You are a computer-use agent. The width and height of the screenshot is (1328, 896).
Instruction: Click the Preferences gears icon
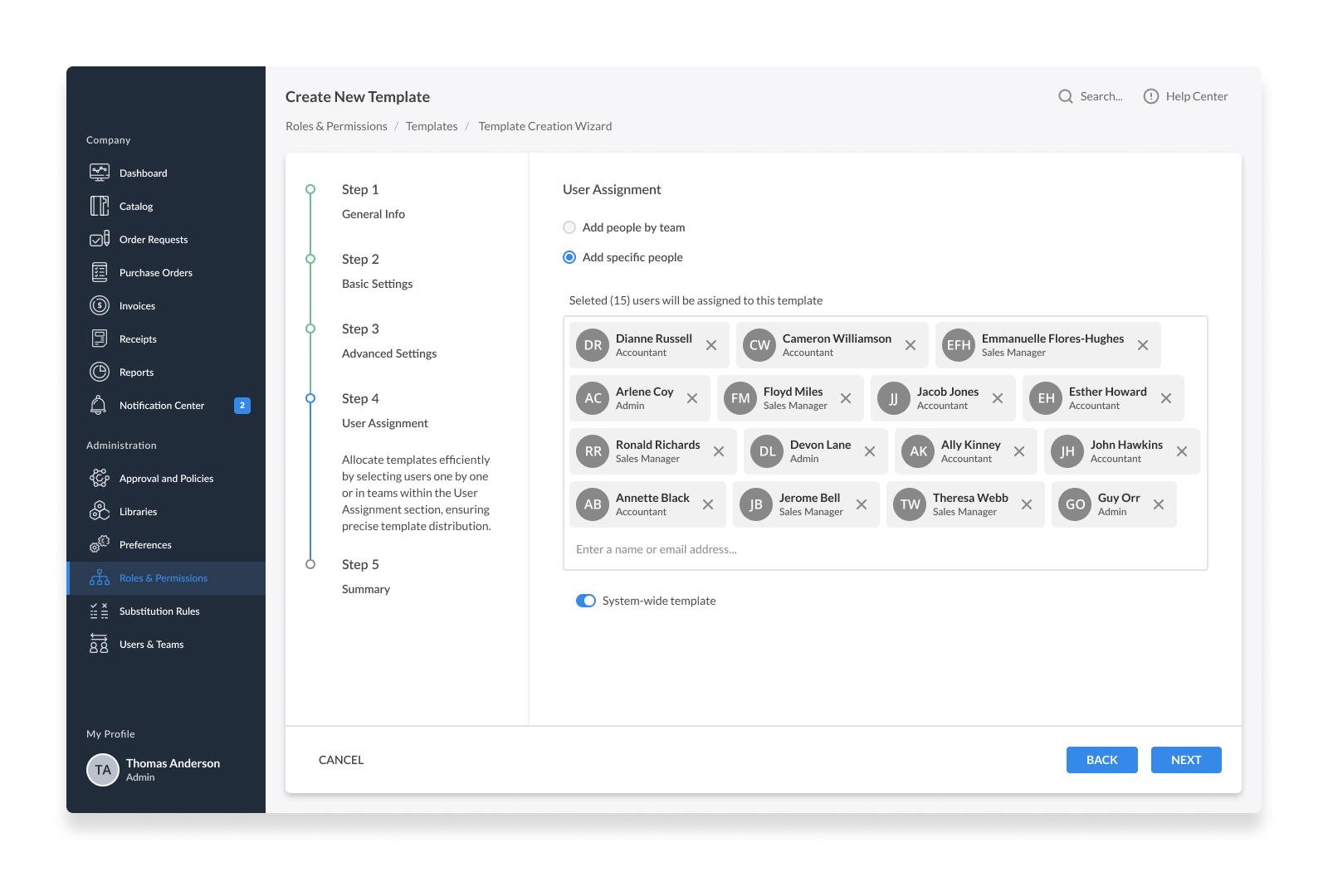(x=100, y=544)
